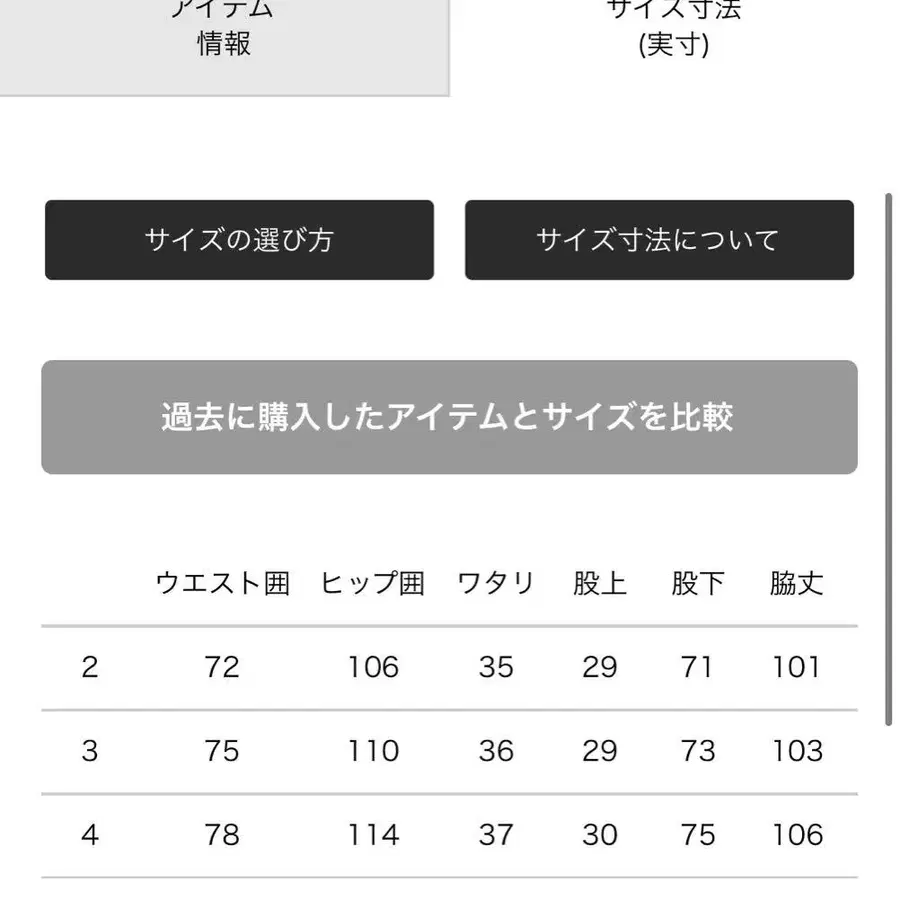Image resolution: width=900 pixels, height=900 pixels.
Task: Click the 股上 value 30 for size 4
Action: tap(601, 835)
